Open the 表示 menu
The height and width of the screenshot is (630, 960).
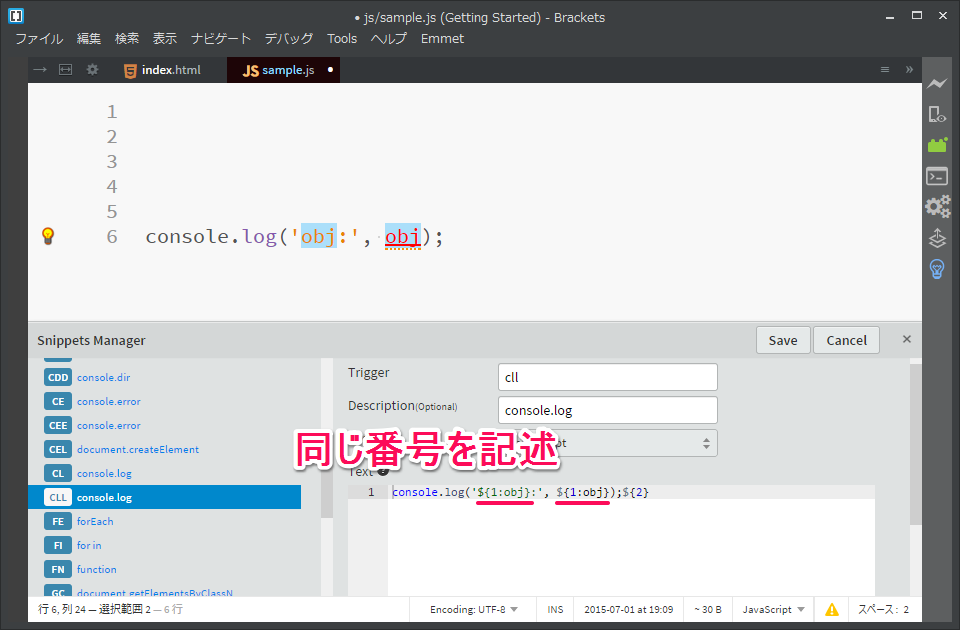[165, 39]
